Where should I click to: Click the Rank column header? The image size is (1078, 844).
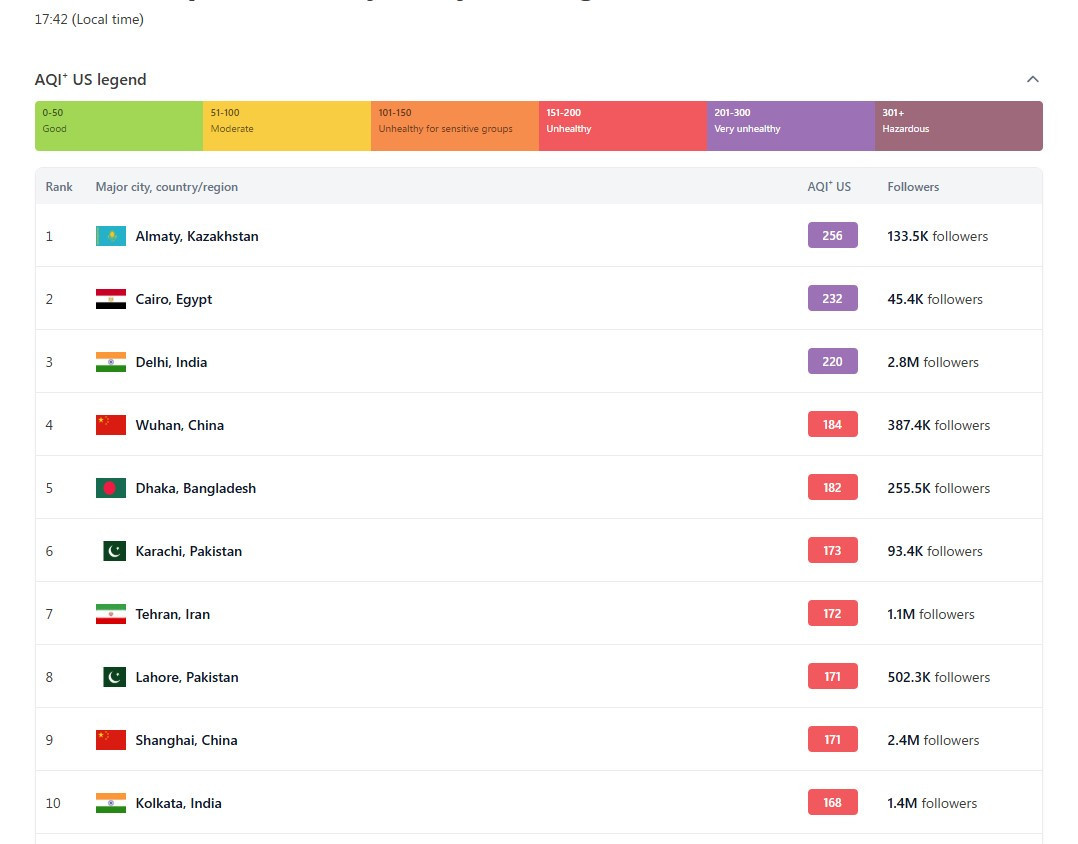tap(59, 187)
